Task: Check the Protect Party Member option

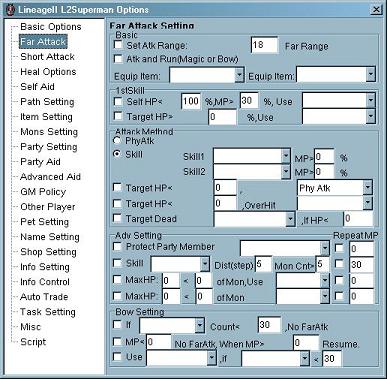Action: (x=117, y=246)
